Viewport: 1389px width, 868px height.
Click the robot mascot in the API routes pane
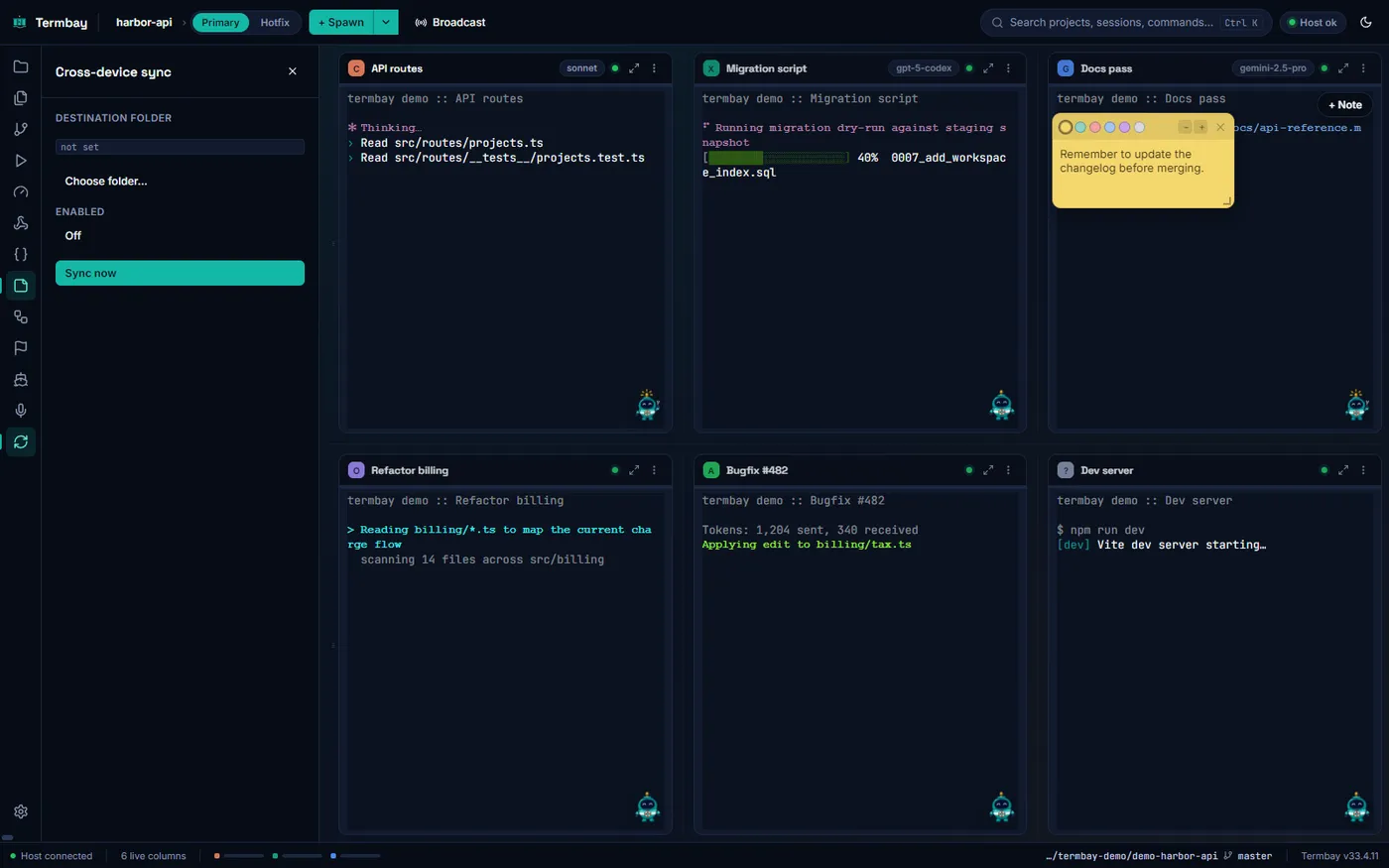(648, 405)
